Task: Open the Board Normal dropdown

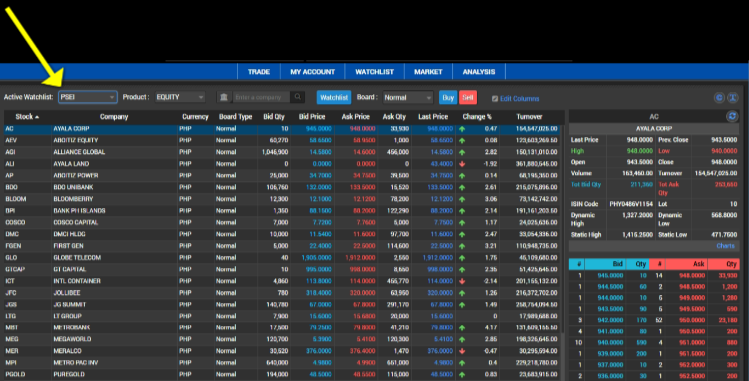Action: coord(407,97)
